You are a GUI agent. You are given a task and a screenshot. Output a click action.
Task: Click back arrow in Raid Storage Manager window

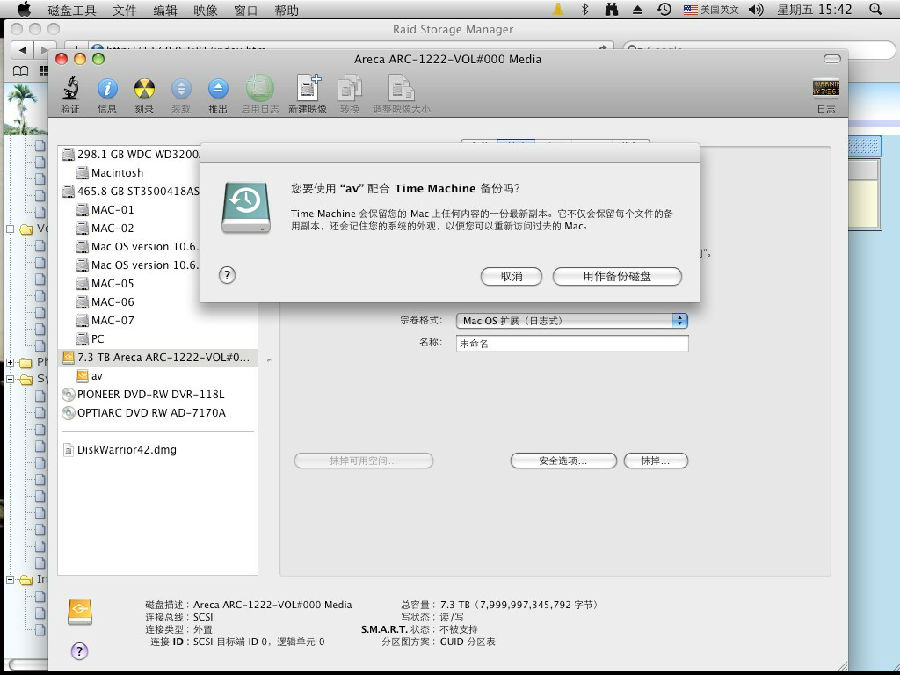22,50
